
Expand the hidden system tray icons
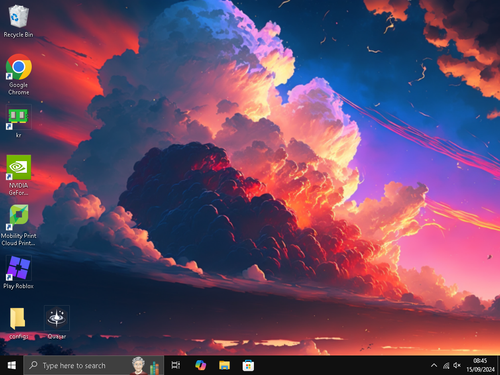[x=434, y=365]
